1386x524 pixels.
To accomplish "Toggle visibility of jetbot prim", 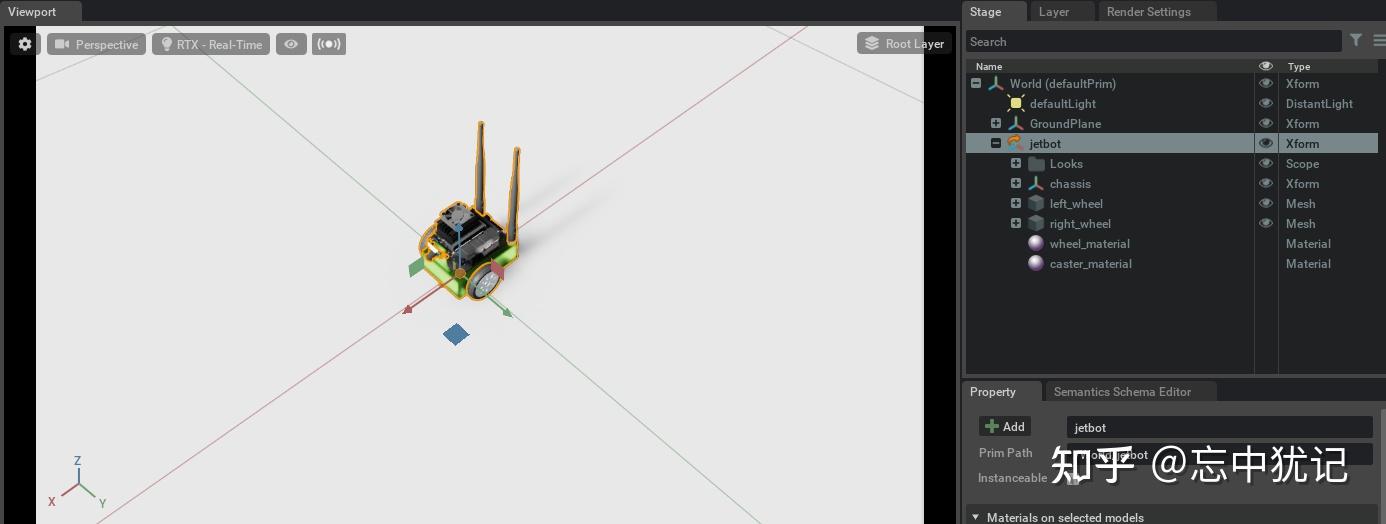I will (x=1266, y=144).
